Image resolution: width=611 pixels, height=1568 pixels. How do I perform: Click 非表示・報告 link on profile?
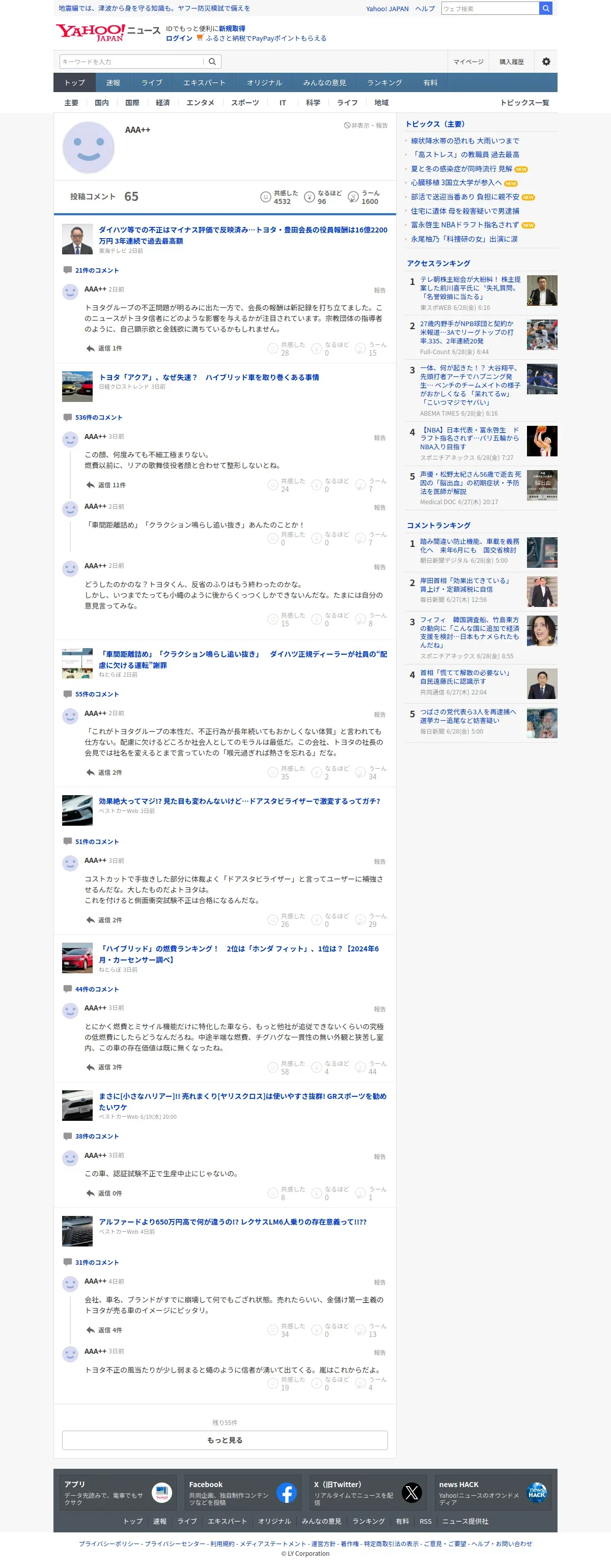(x=366, y=125)
